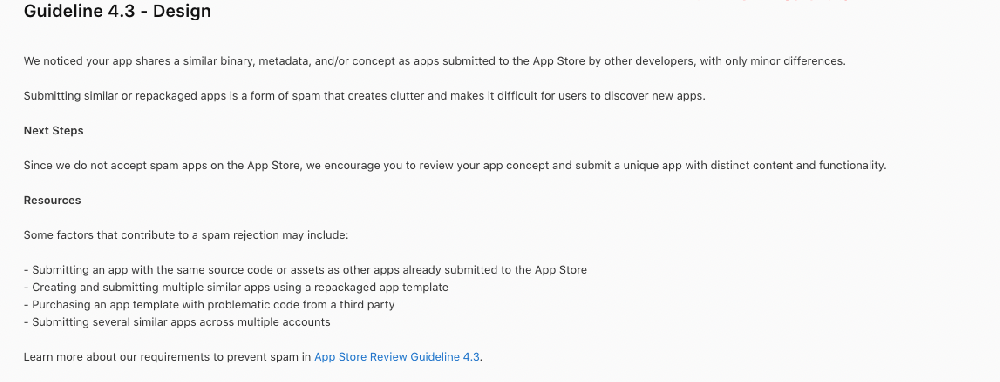1000x382 pixels.
Task: Click the paragraph starting 'Since we do not accept'
Action: tap(455, 165)
